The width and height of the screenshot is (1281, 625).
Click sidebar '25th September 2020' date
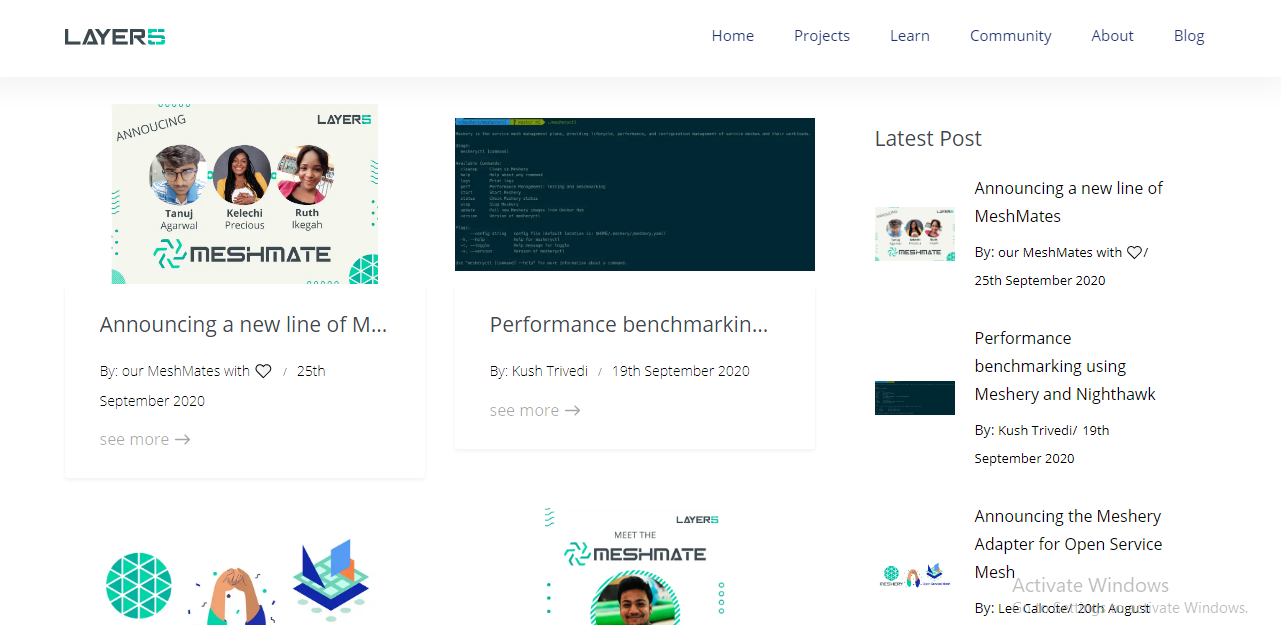point(1040,281)
